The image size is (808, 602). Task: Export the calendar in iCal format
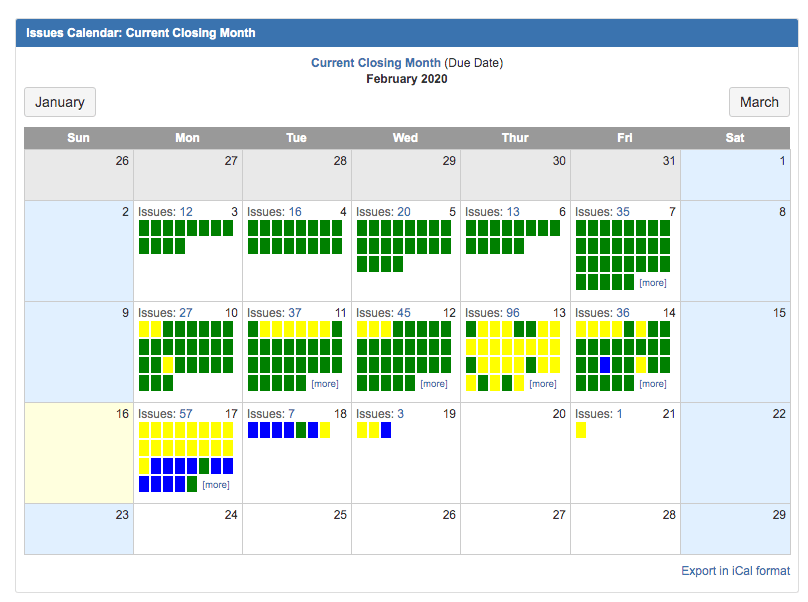[x=735, y=571]
